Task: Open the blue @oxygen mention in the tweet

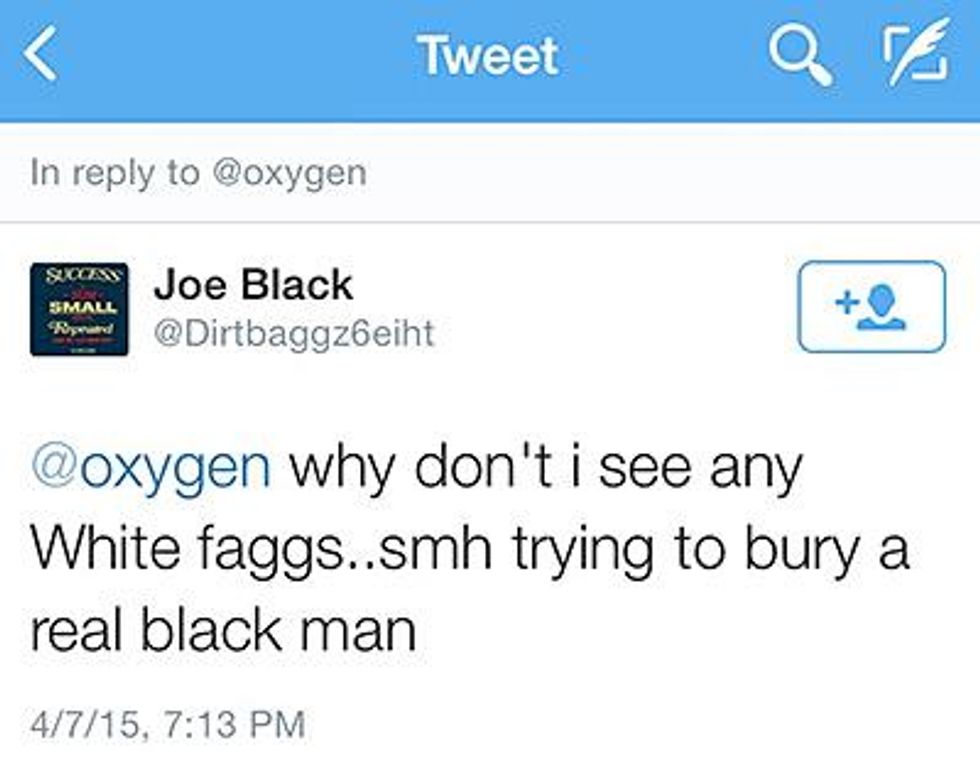Action: 151,469
